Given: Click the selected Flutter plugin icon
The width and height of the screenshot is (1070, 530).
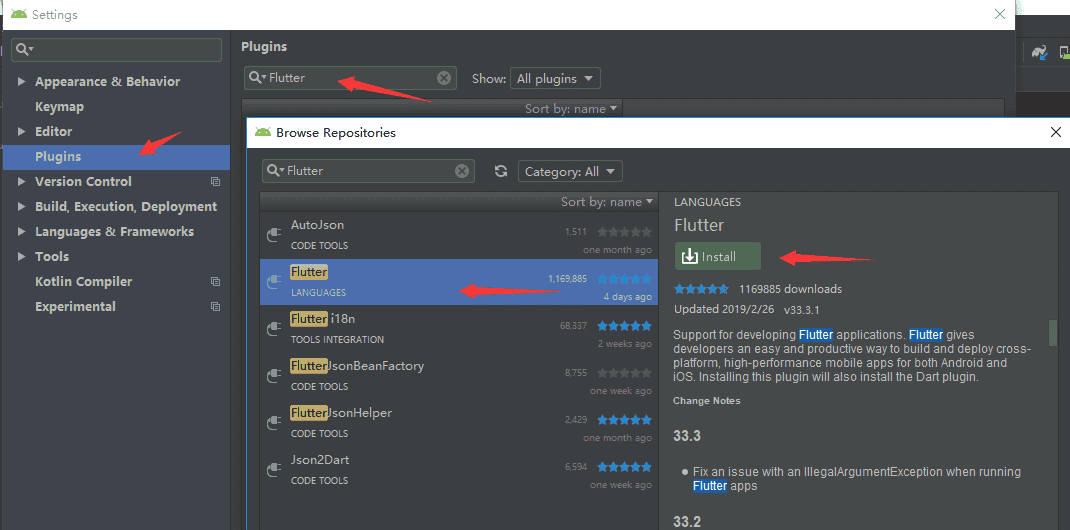Looking at the screenshot, I should click(x=274, y=282).
